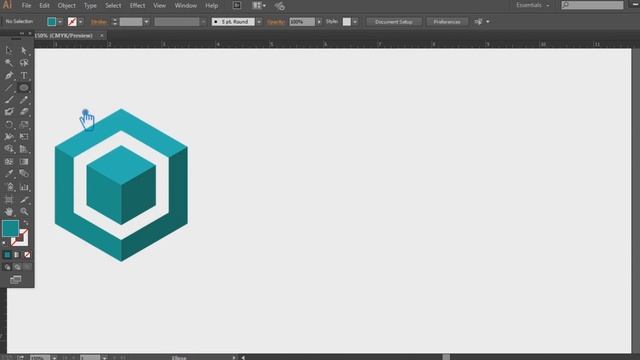Select the Line Segment tool
640x360 pixels.
tap(9, 87)
